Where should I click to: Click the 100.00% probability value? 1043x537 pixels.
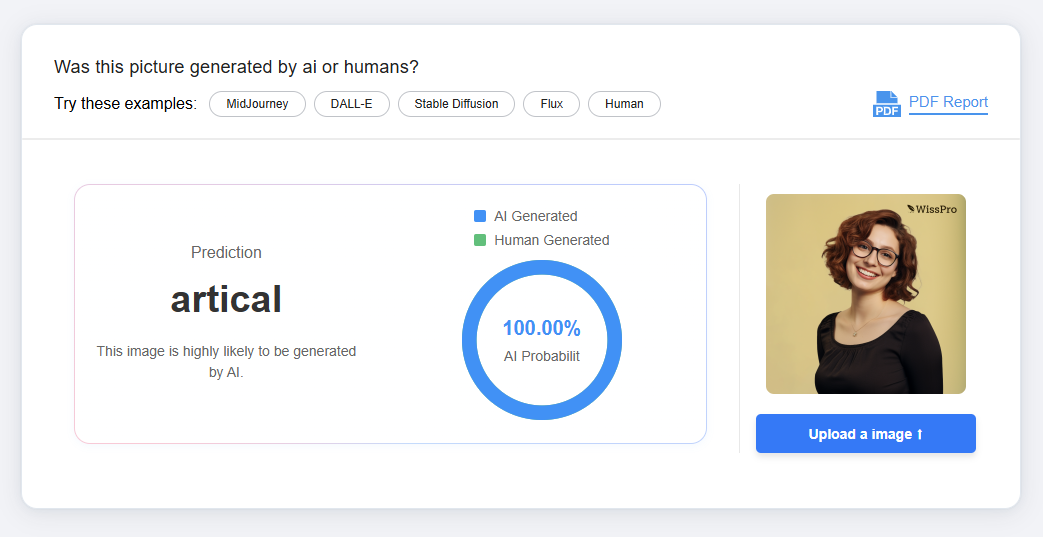tap(541, 328)
